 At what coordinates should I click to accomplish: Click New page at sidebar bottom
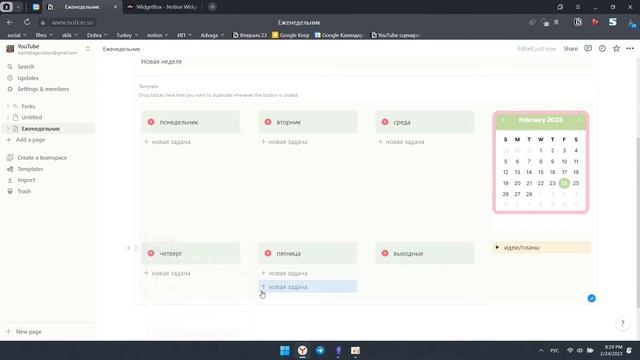coord(24,331)
